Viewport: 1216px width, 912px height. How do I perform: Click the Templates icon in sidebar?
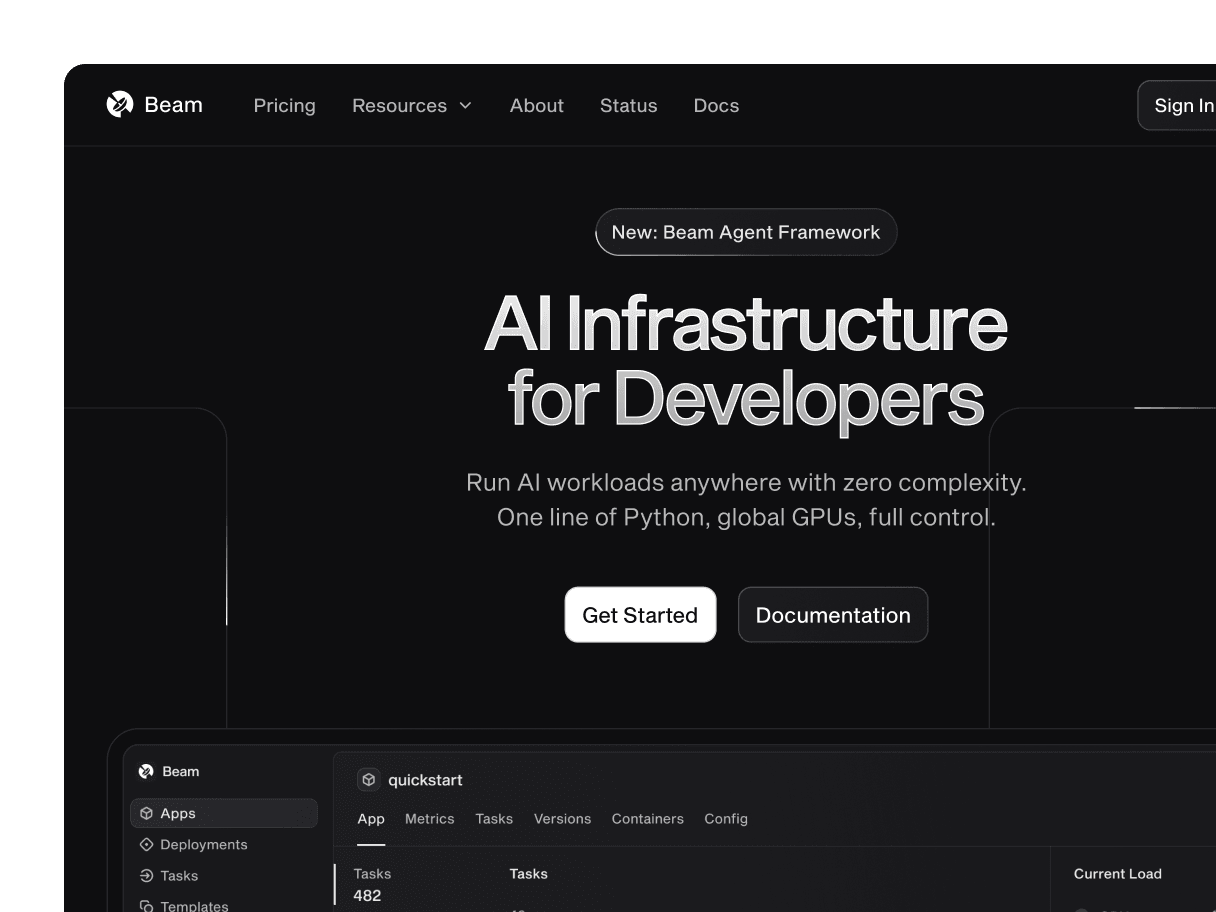[x=146, y=906]
